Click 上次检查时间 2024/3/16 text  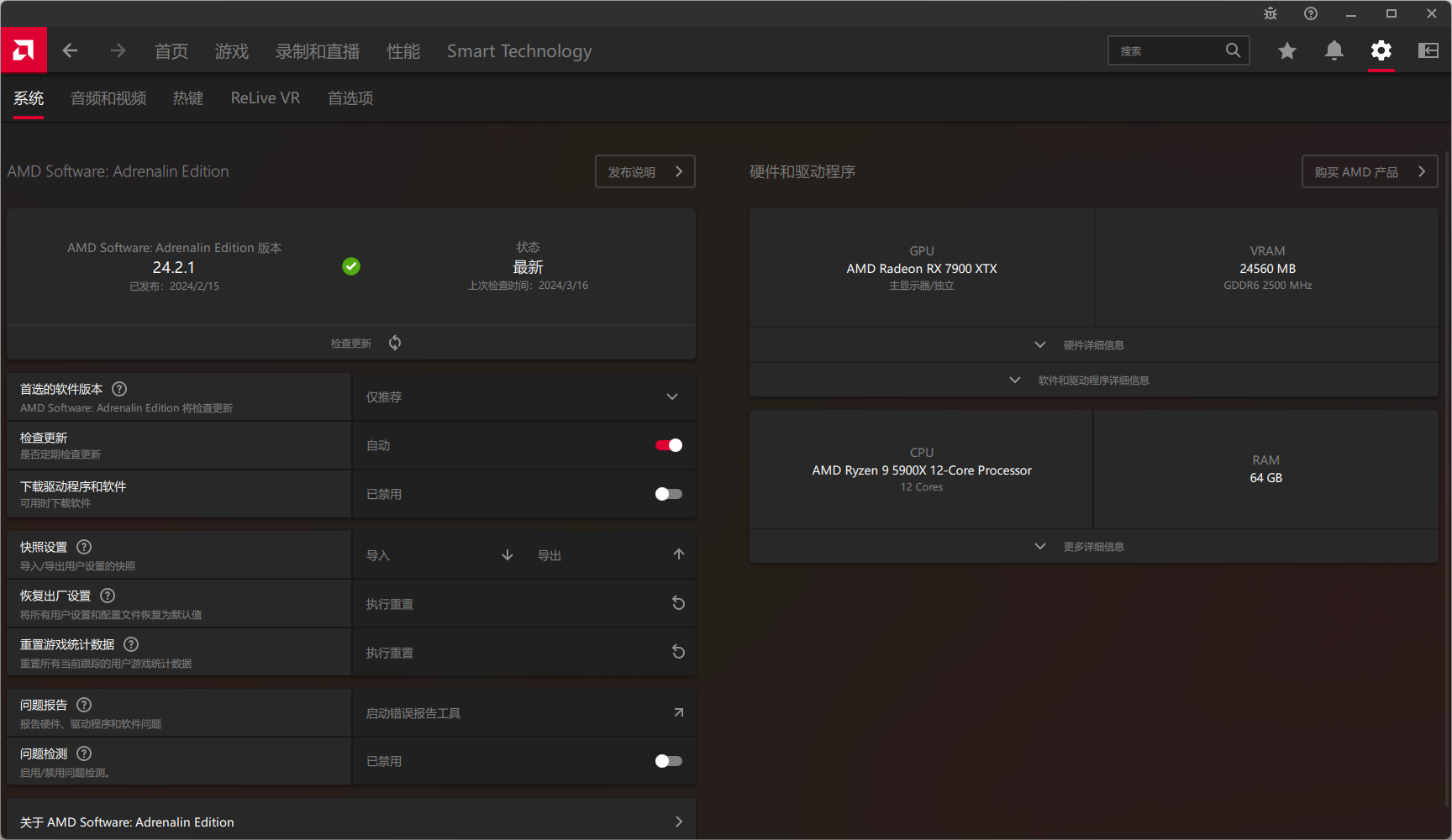[x=528, y=286]
